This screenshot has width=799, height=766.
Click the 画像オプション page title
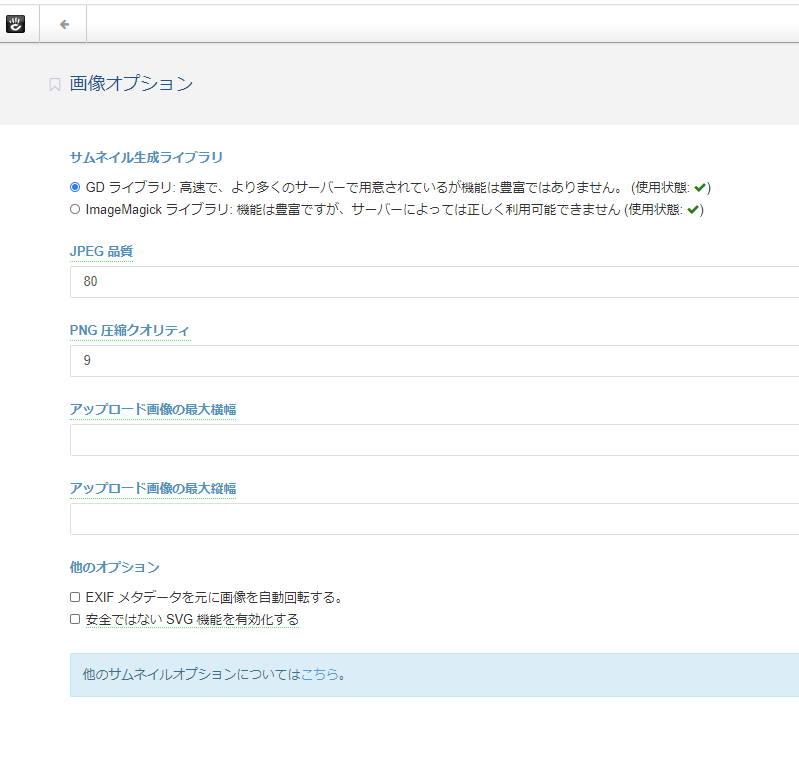(131, 84)
